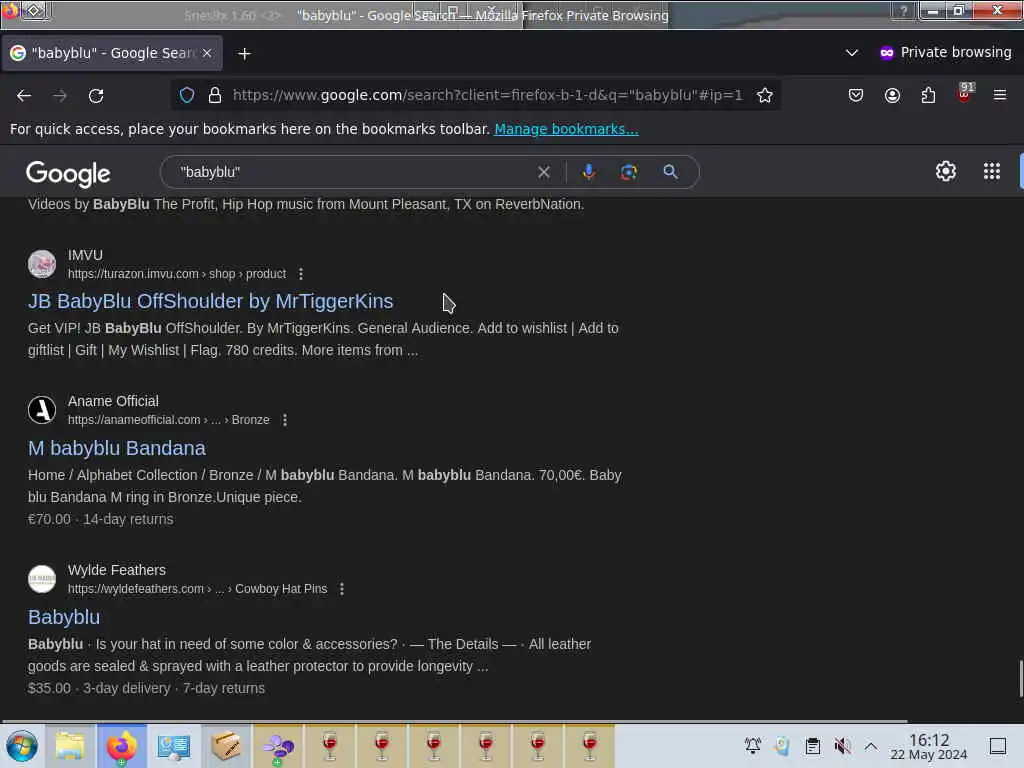The height and width of the screenshot is (768, 1024).
Task: Click the extension badge showing 91
Action: pyautogui.click(x=965, y=93)
